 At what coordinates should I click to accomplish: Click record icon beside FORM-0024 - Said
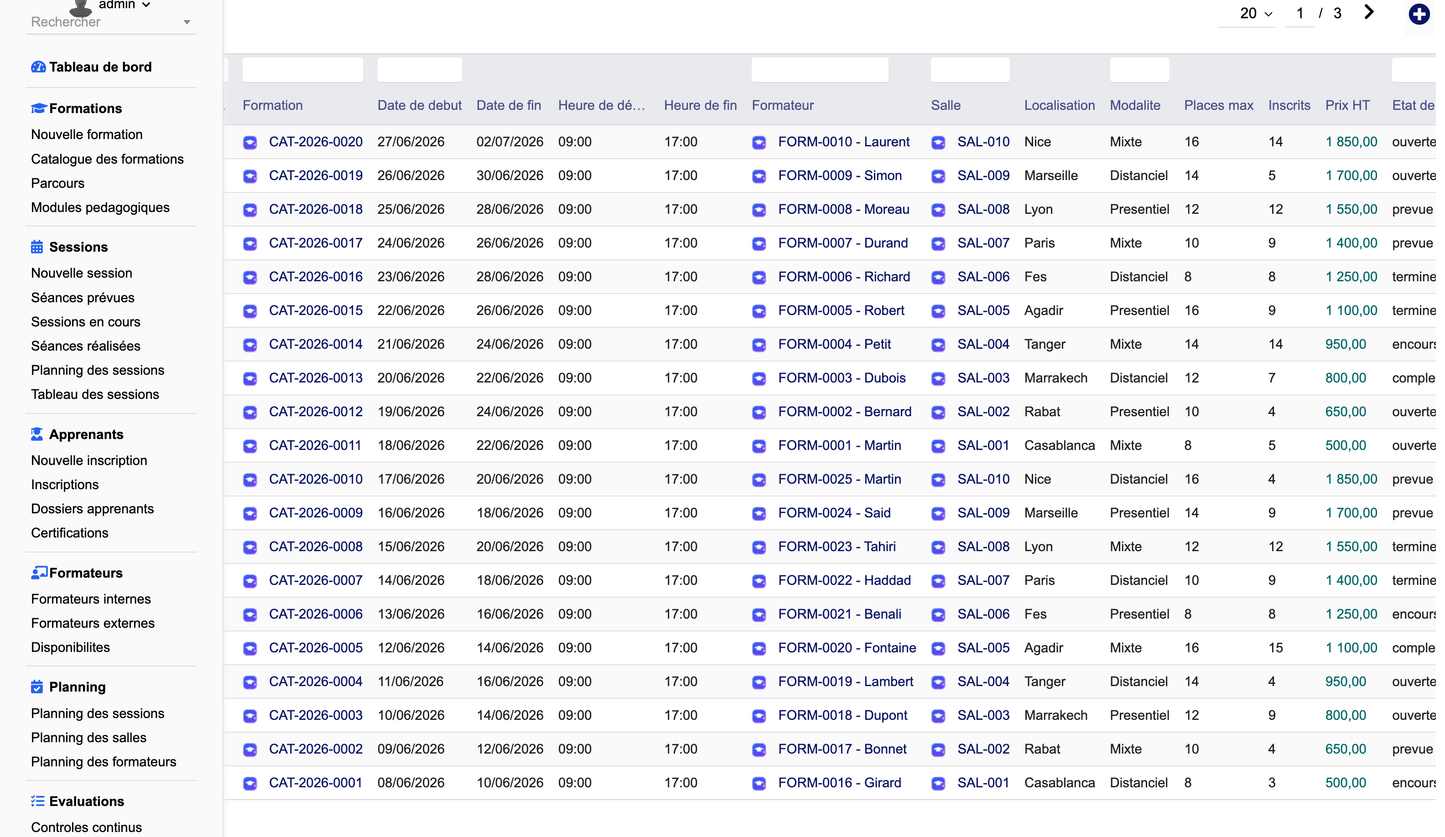[759, 514]
